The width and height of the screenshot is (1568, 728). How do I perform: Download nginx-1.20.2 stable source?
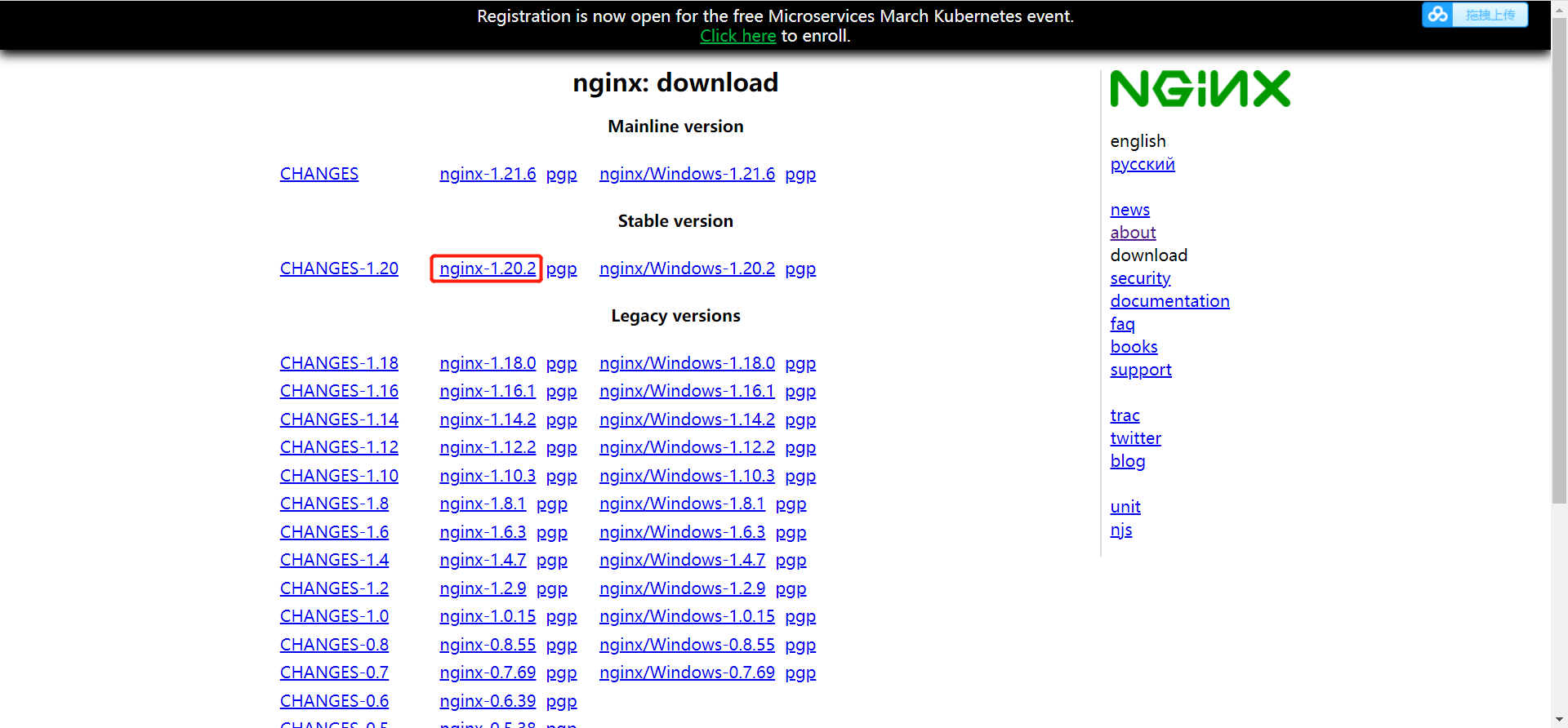pos(488,269)
